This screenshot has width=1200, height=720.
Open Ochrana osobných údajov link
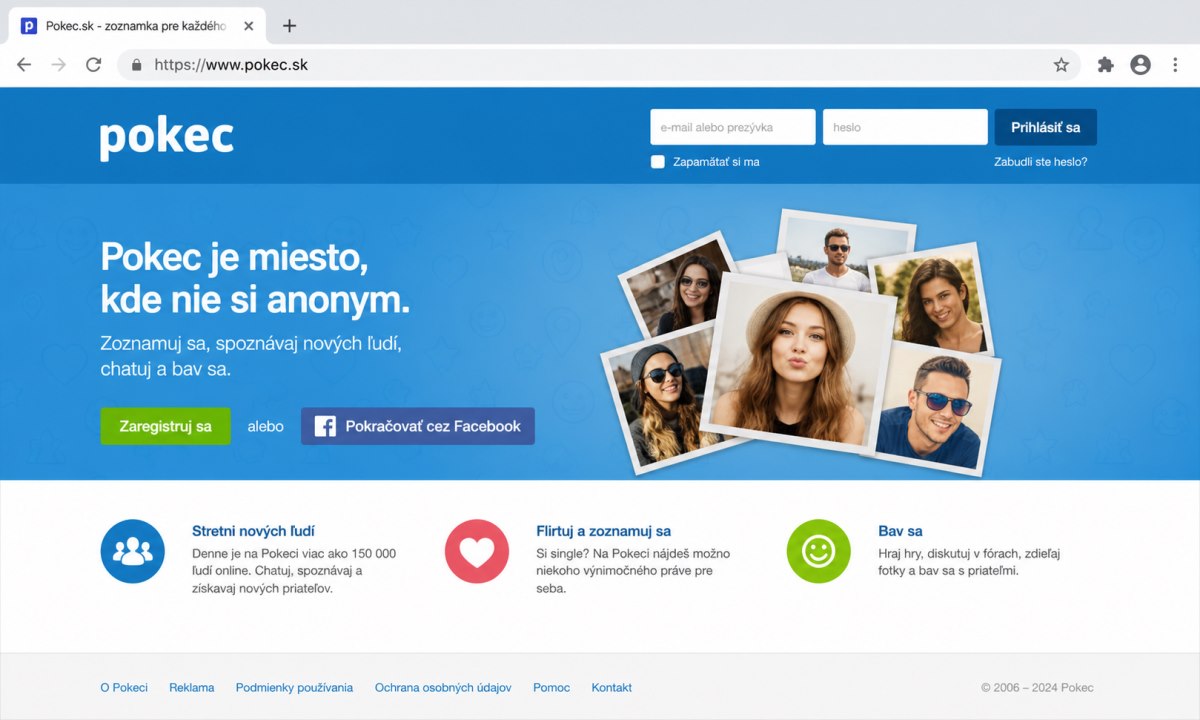click(x=443, y=687)
